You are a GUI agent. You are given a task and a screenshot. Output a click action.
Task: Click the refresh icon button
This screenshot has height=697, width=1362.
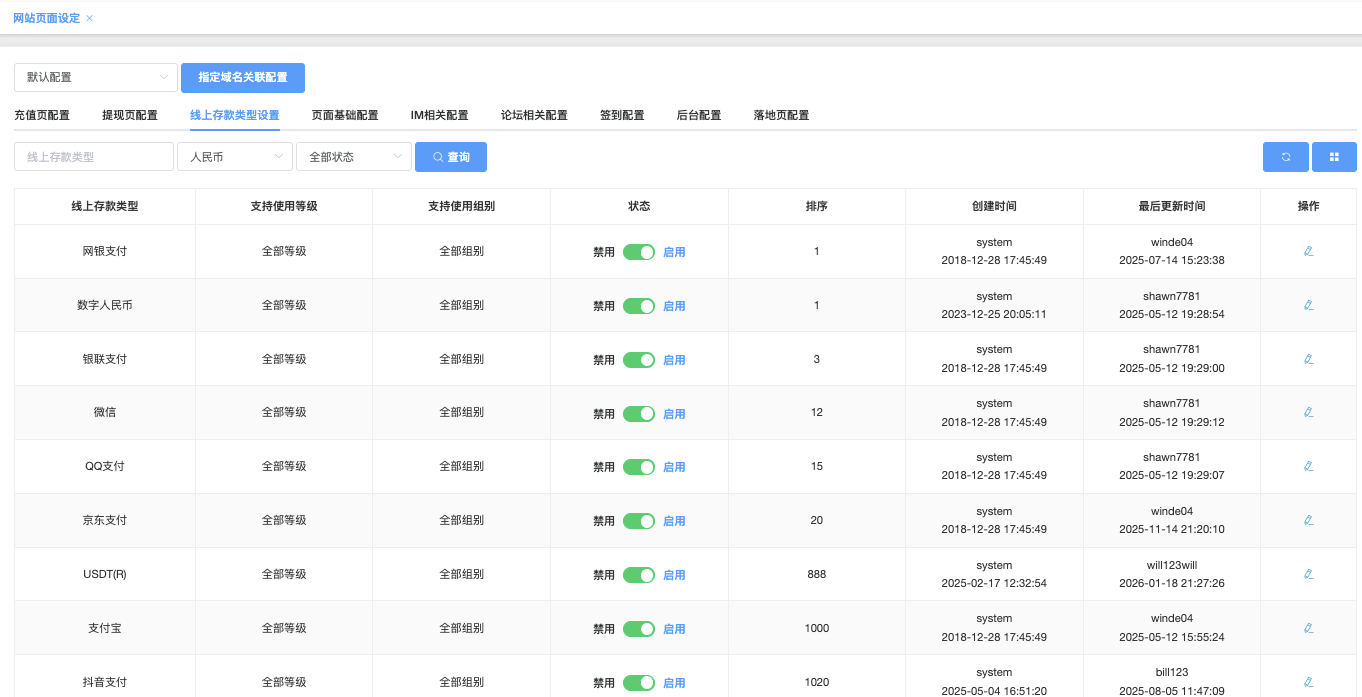pos(1286,157)
